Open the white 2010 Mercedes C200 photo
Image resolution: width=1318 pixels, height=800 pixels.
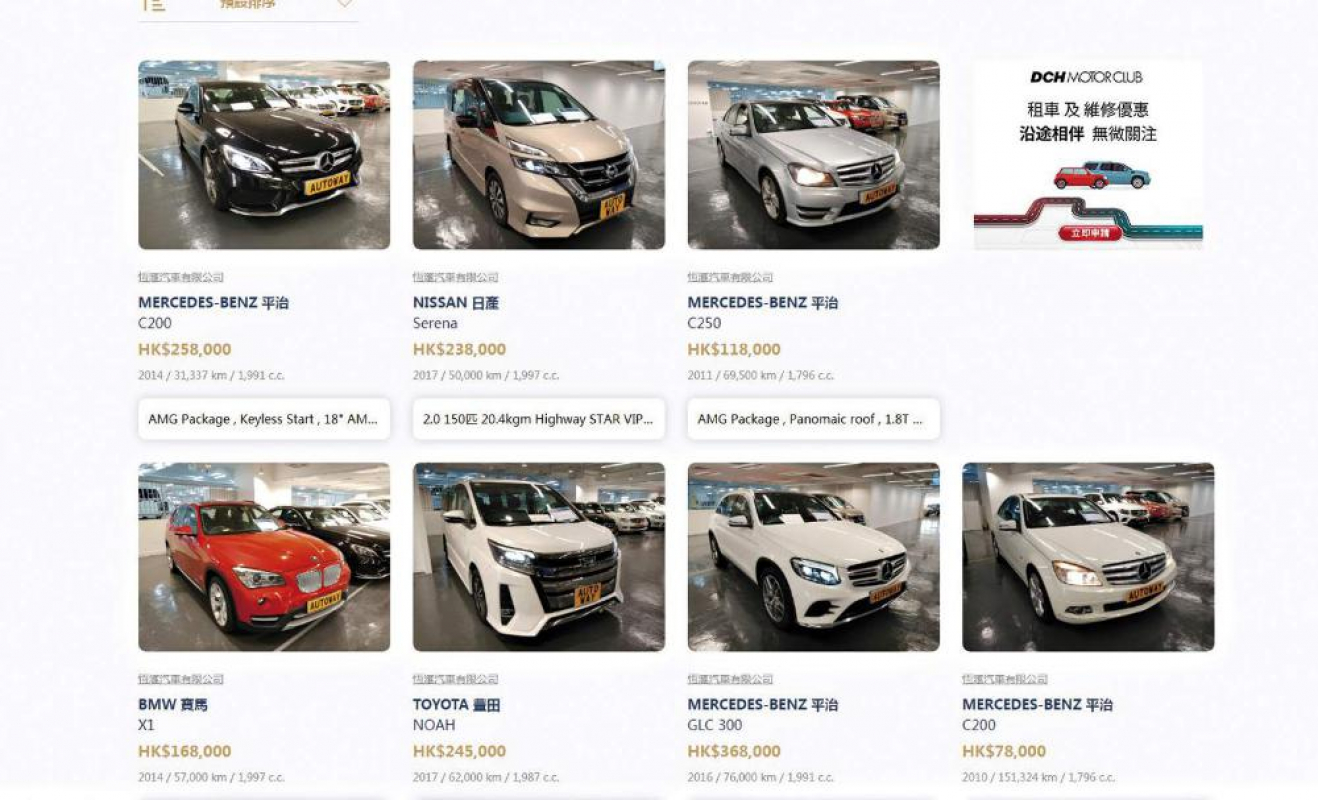tap(1088, 557)
